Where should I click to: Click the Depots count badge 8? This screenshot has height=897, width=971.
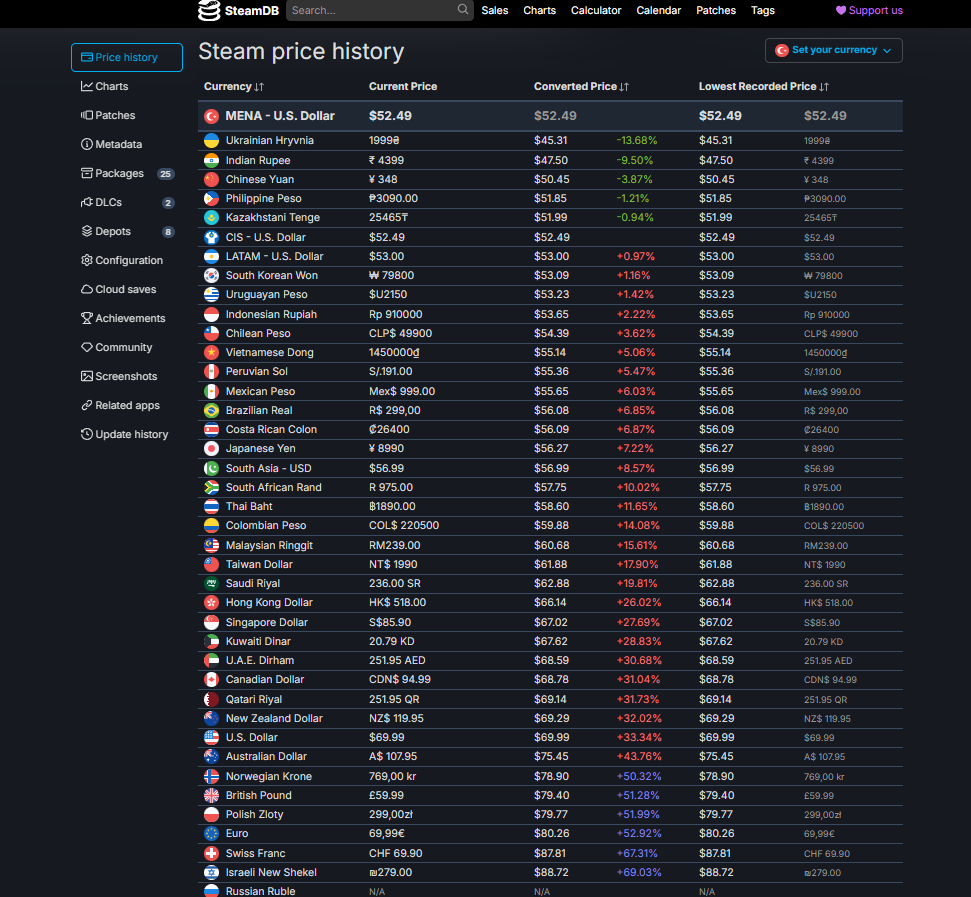click(168, 232)
